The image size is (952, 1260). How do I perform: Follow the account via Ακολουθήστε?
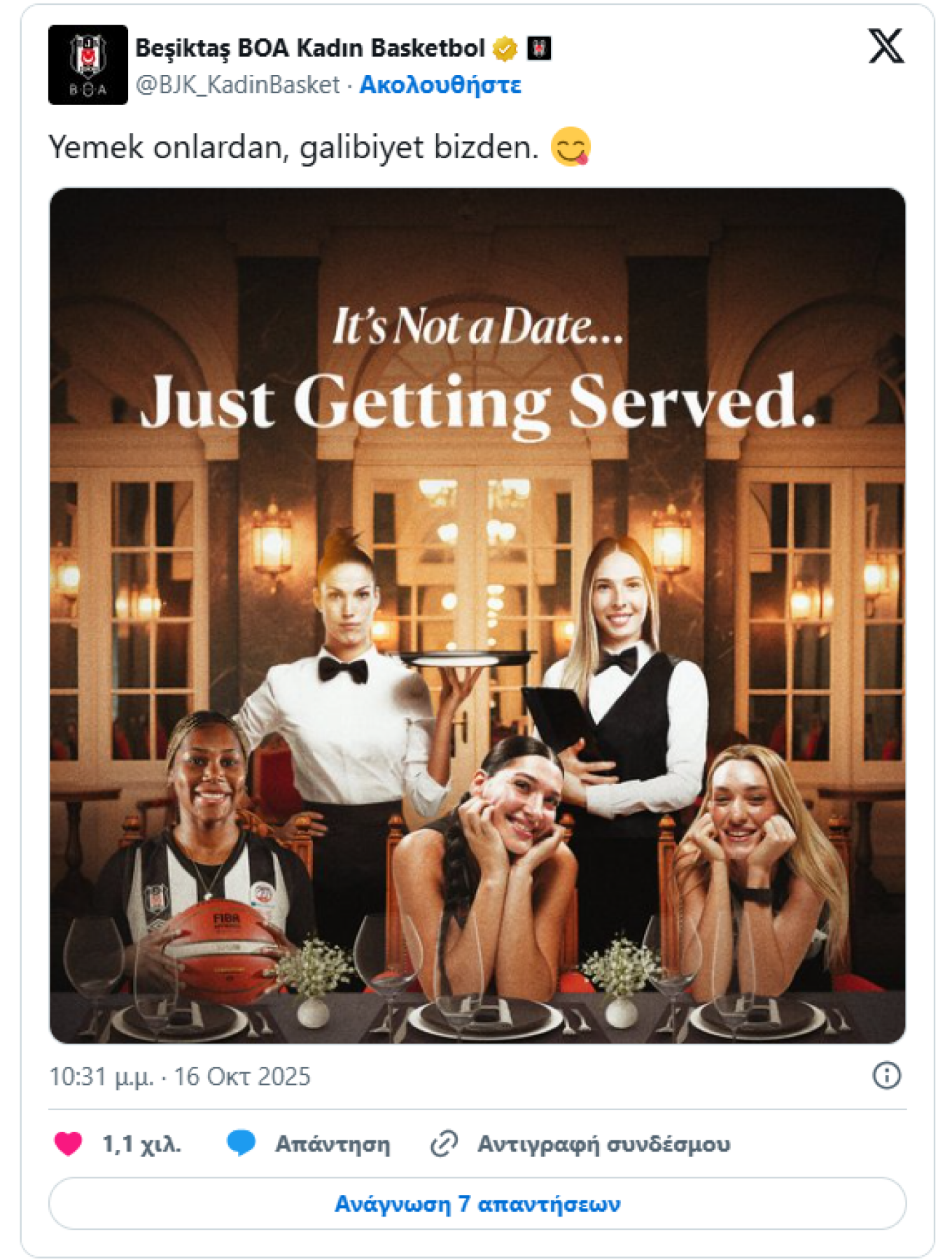pyautogui.click(x=440, y=85)
